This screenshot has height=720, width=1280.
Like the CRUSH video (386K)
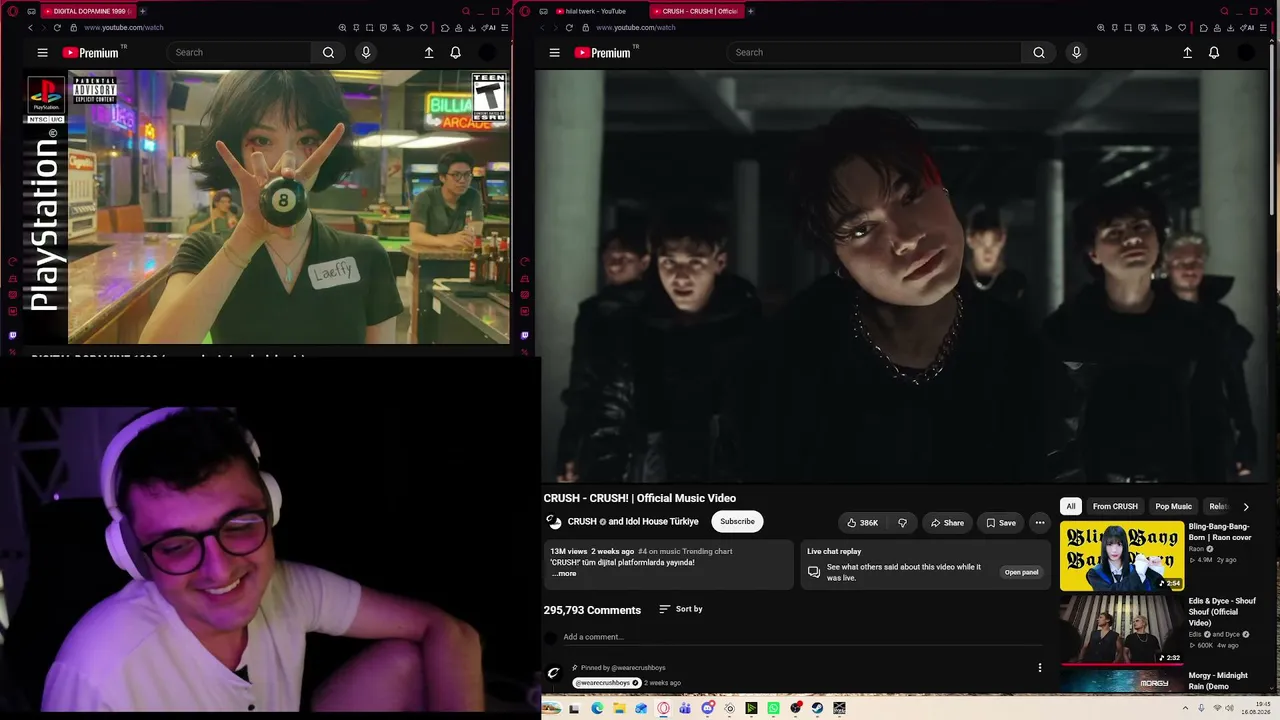click(x=862, y=522)
